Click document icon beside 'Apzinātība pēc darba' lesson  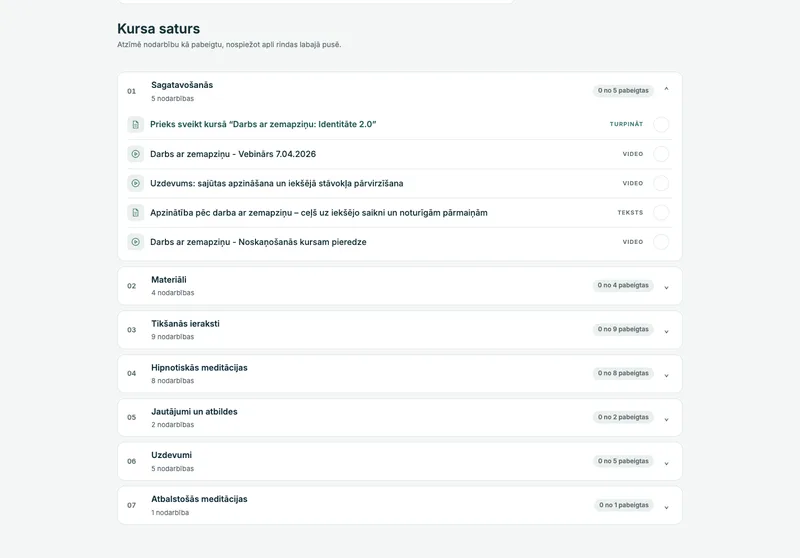pos(135,213)
